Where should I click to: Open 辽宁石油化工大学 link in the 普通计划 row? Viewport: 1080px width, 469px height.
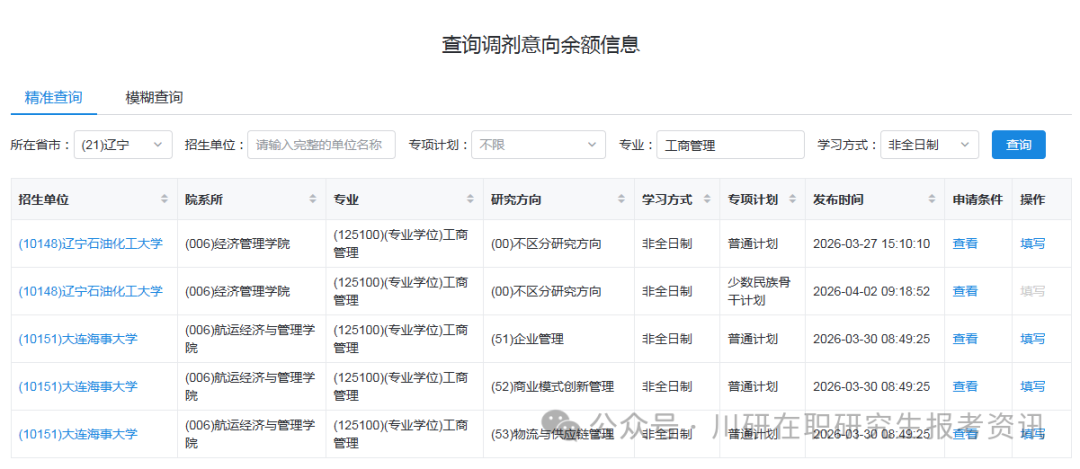pos(91,243)
